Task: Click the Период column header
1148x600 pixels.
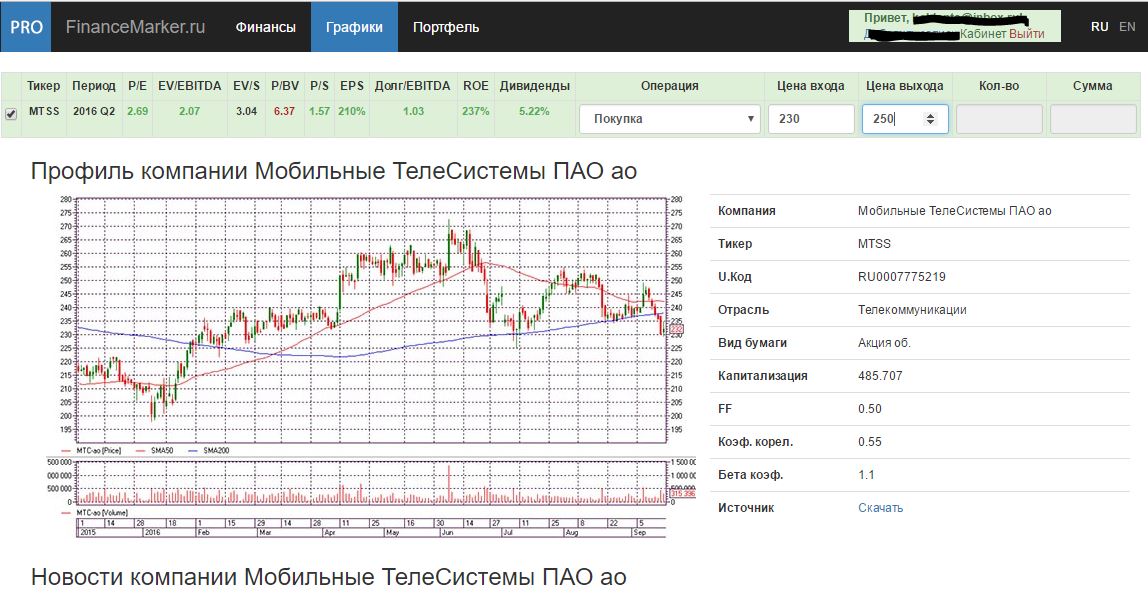Action: pyautogui.click(x=94, y=86)
